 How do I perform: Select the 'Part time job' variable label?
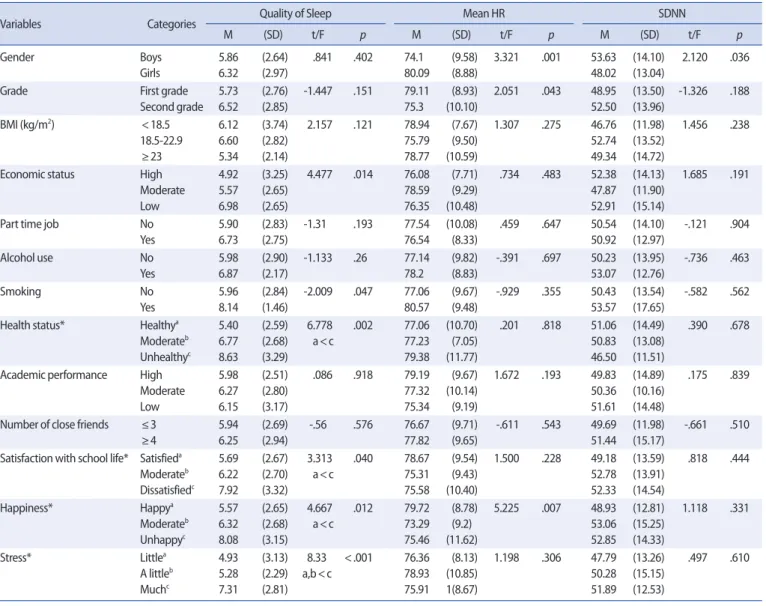(x=29, y=224)
